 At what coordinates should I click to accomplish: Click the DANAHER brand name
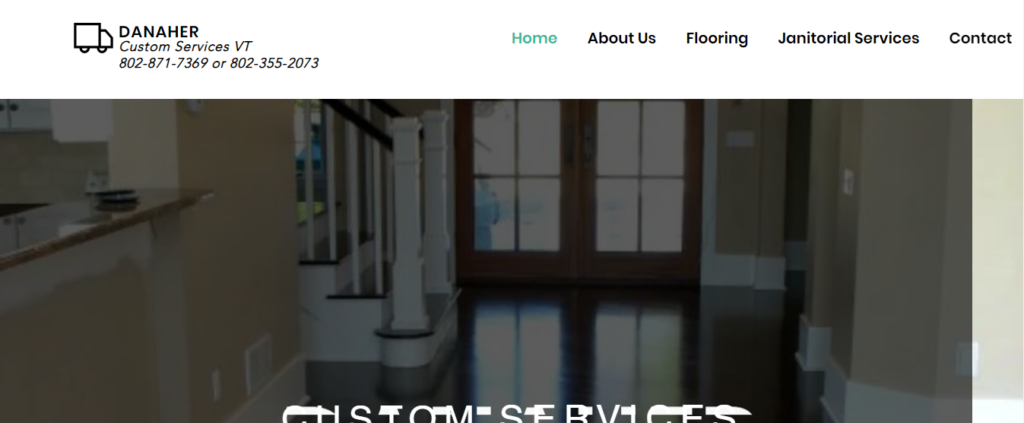[159, 31]
